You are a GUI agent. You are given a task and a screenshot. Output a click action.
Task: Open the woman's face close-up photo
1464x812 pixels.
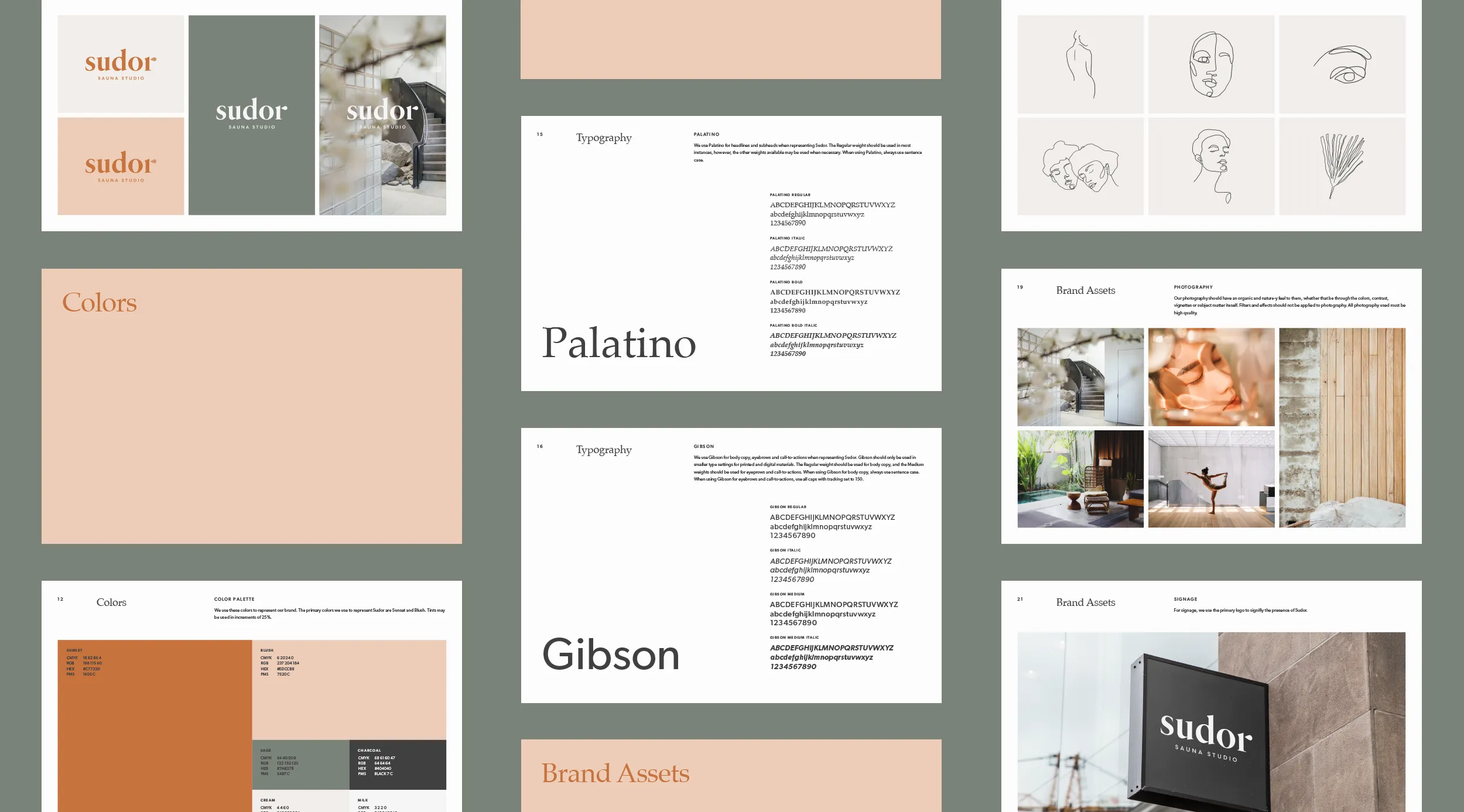click(1210, 376)
